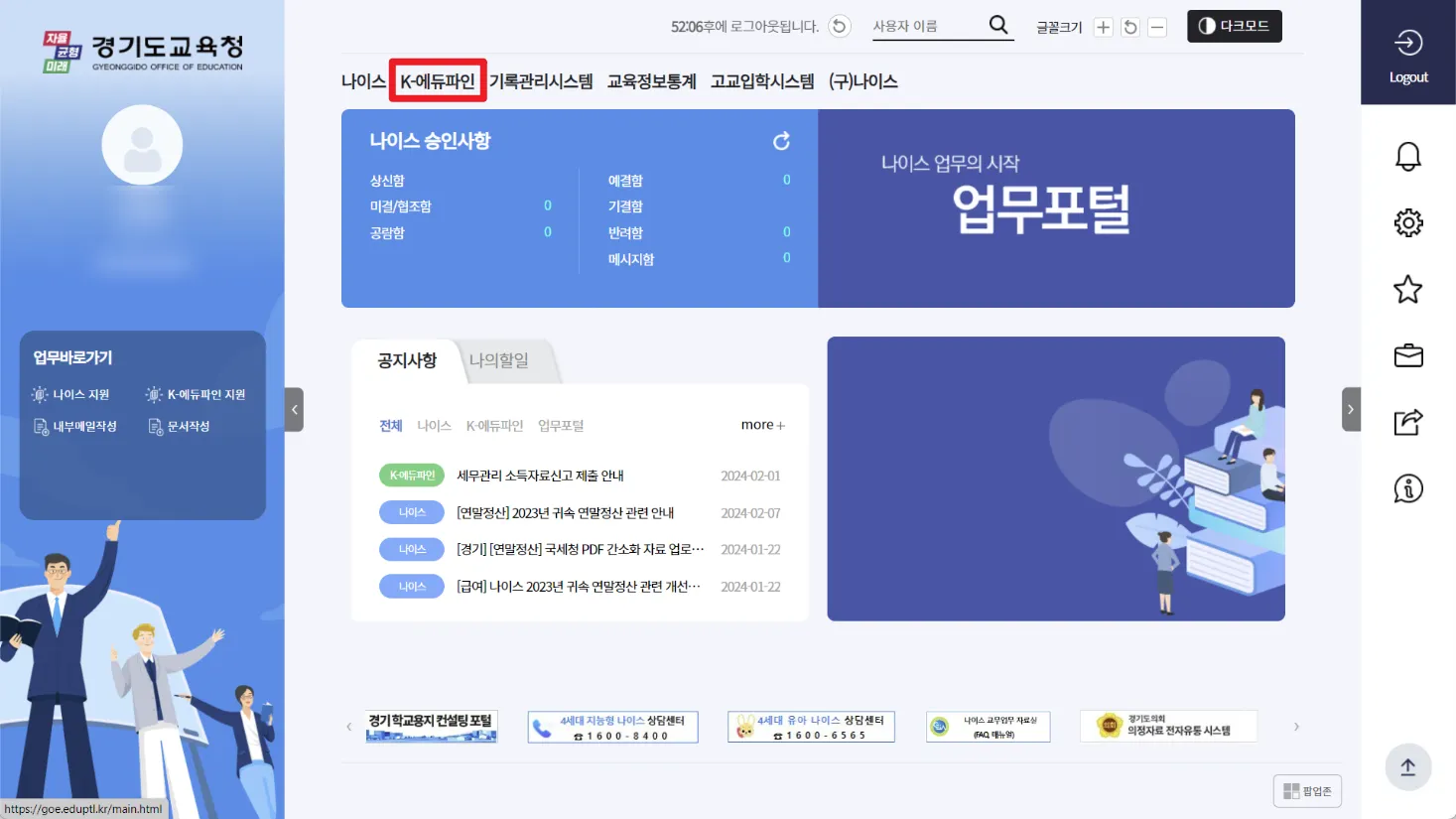The height and width of the screenshot is (819, 1456).
Task: Open 나이스 in the top menu
Action: pos(363,81)
